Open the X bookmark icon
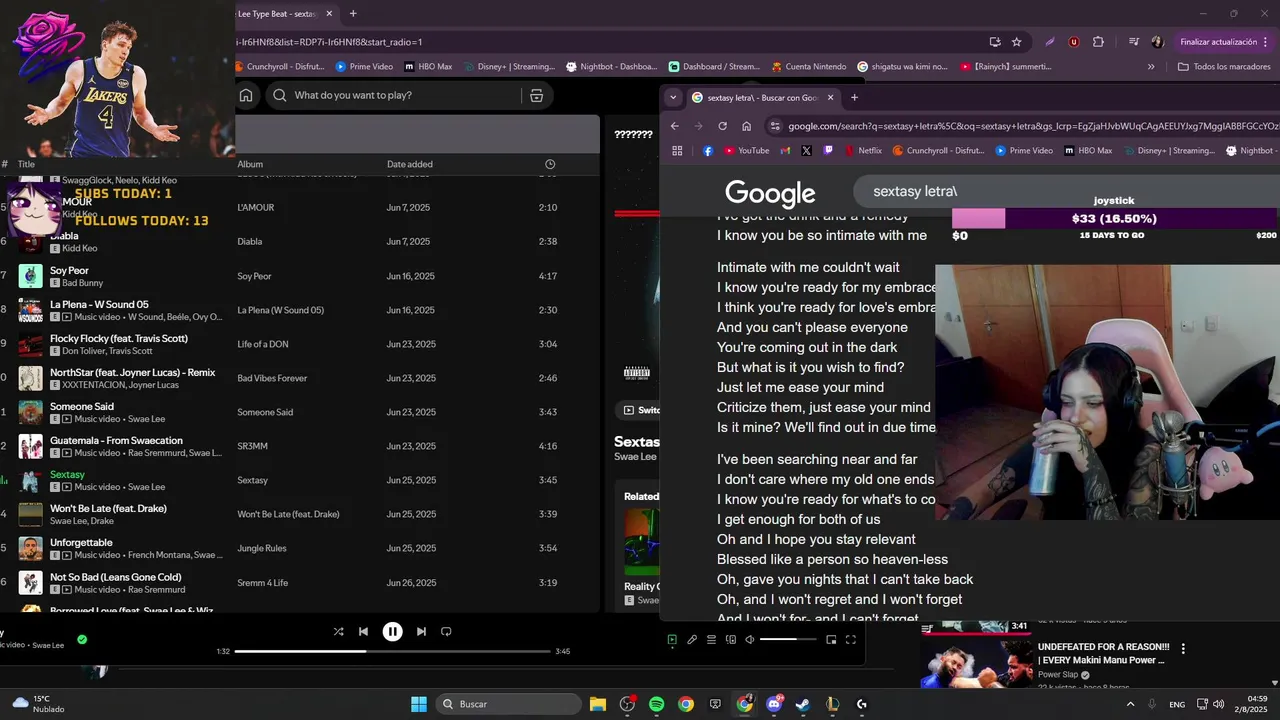This screenshot has width=1280, height=720. click(806, 151)
